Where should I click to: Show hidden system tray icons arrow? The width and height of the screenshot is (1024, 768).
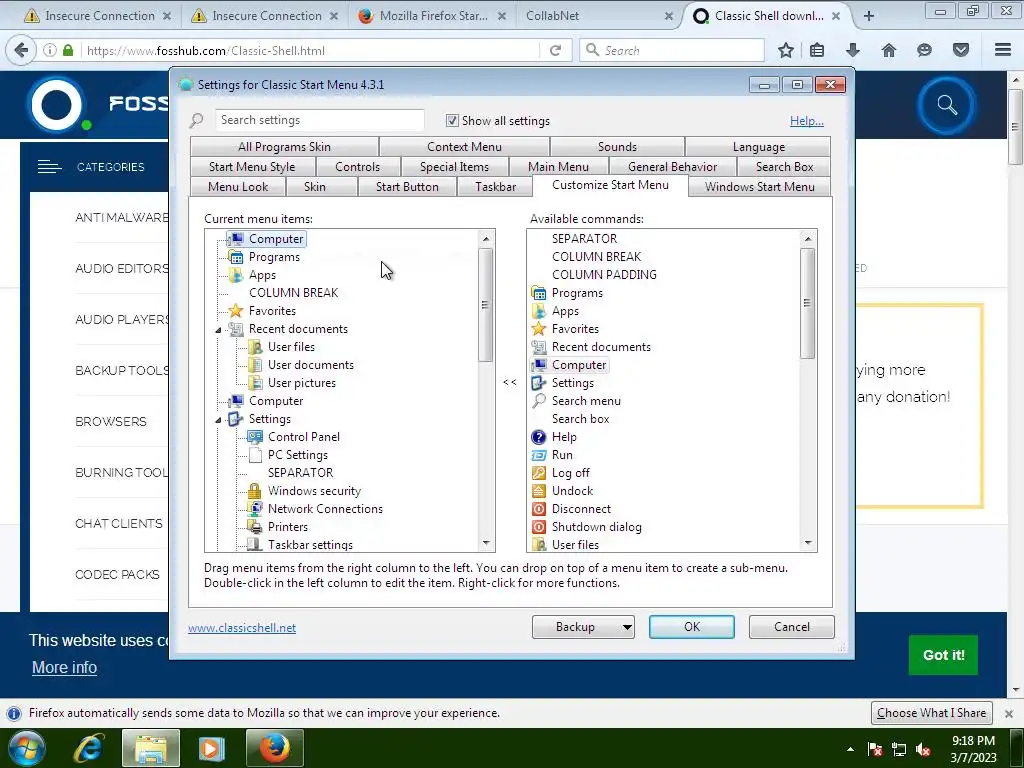coord(850,749)
